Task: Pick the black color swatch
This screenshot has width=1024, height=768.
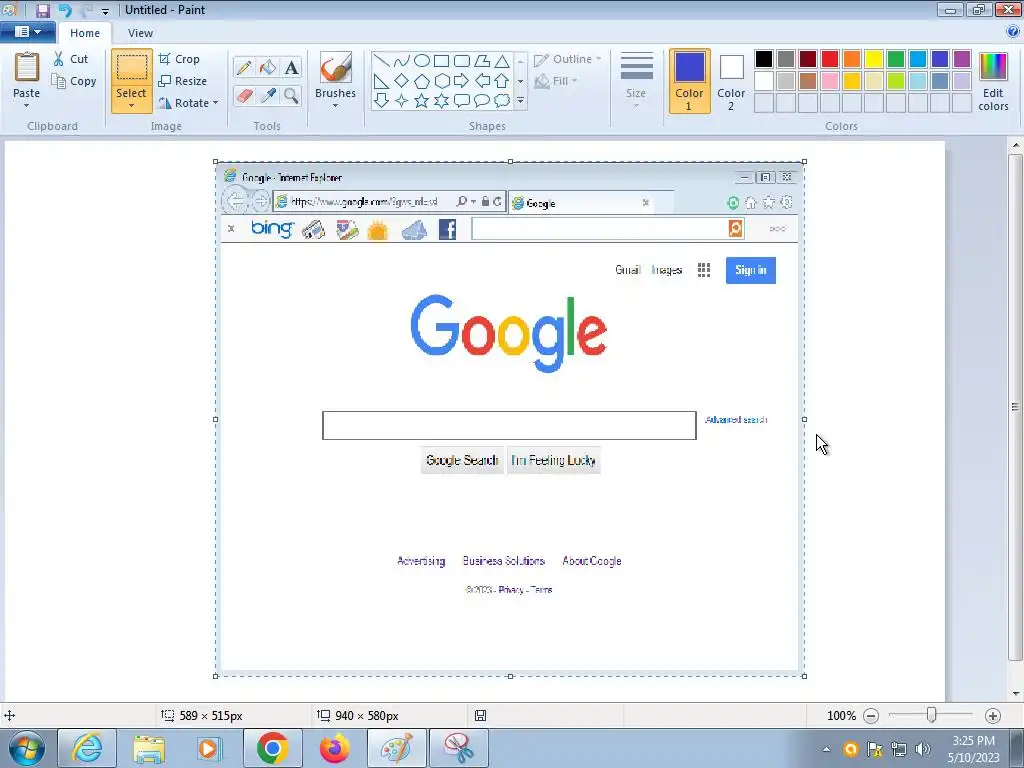Action: [x=764, y=59]
